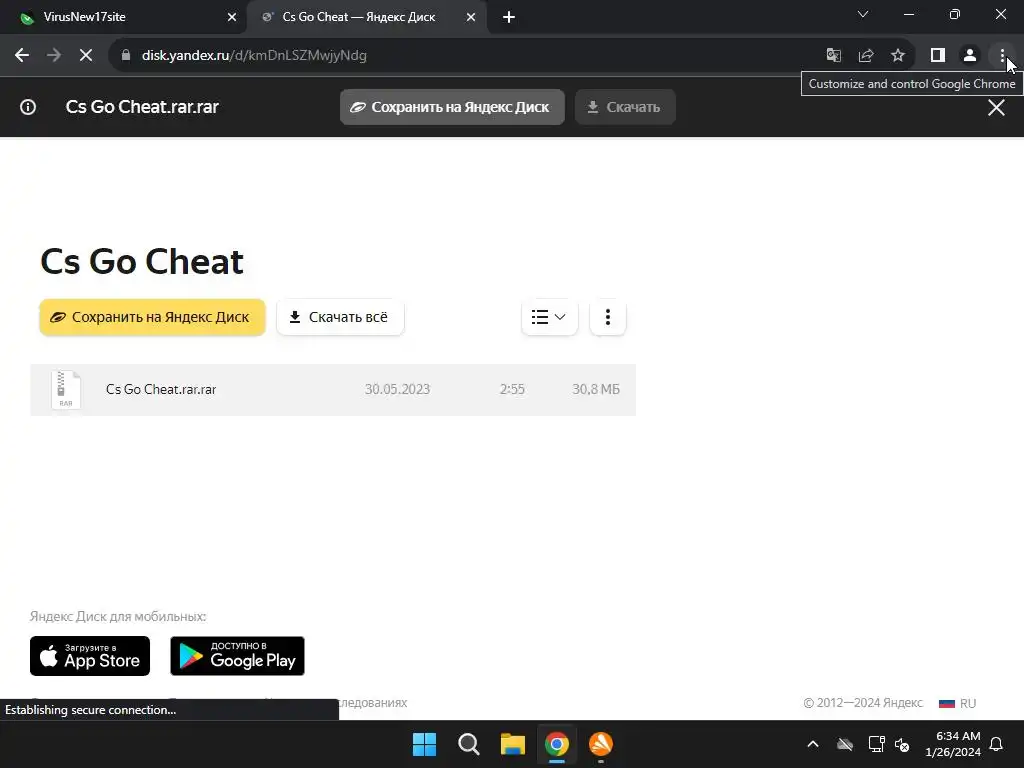The width and height of the screenshot is (1024, 768).
Task: Click the file size 30,8 МБ
Action: tap(596, 389)
